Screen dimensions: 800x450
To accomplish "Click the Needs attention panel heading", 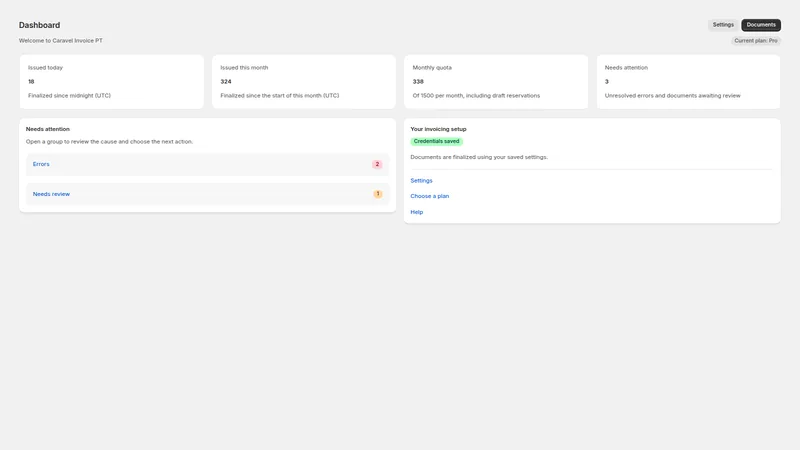I will click(x=47, y=129).
